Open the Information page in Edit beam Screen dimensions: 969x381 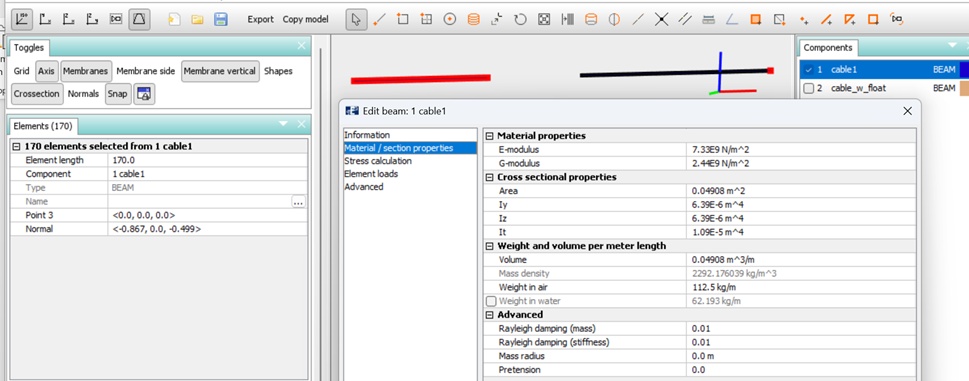coord(367,135)
